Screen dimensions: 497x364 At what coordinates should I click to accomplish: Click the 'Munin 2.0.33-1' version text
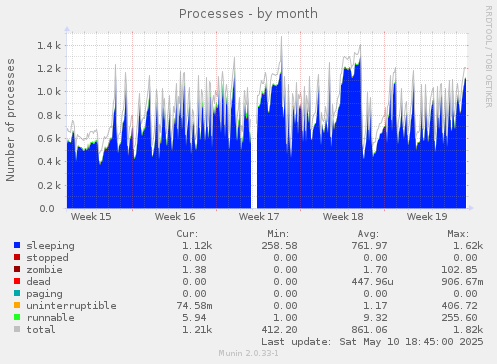pos(248,353)
